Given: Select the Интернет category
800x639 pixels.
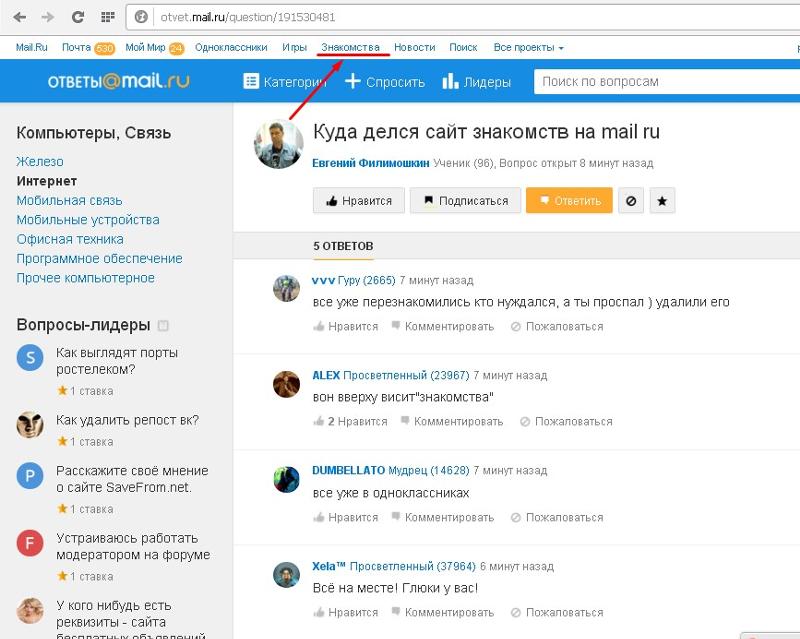Looking at the screenshot, I should coord(47,181).
